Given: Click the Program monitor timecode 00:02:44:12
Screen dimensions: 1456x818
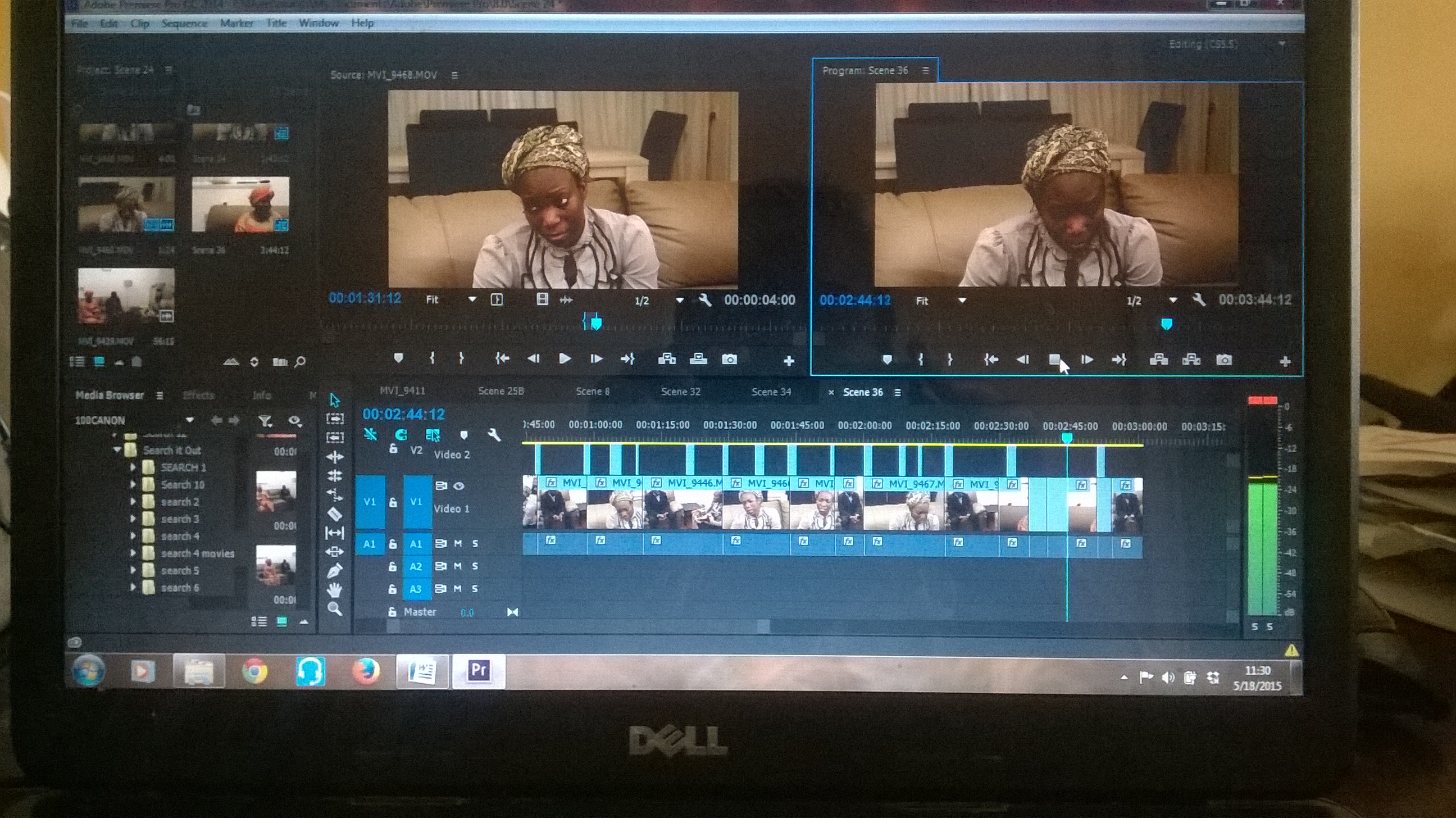Looking at the screenshot, I should click(854, 300).
